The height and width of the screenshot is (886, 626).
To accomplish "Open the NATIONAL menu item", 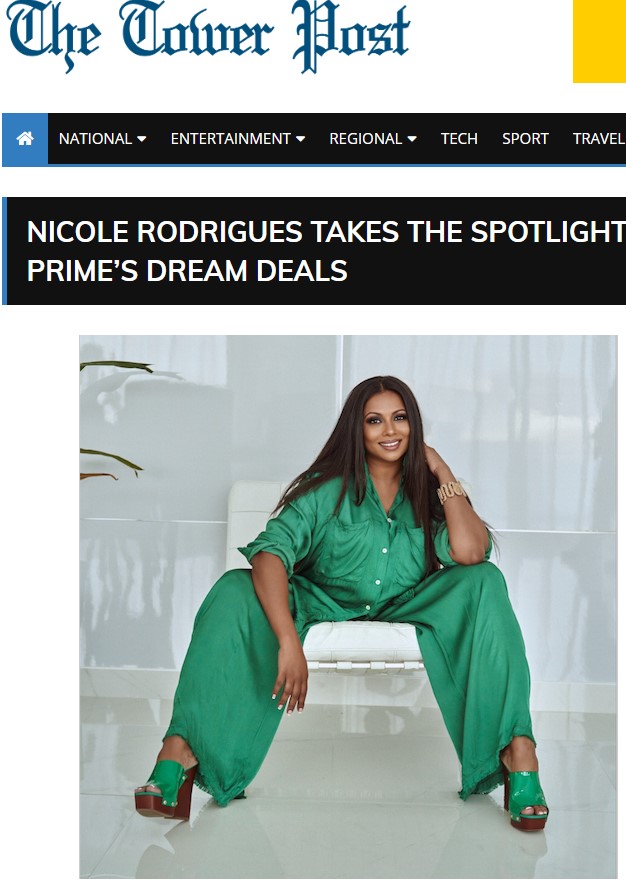I will pos(95,138).
